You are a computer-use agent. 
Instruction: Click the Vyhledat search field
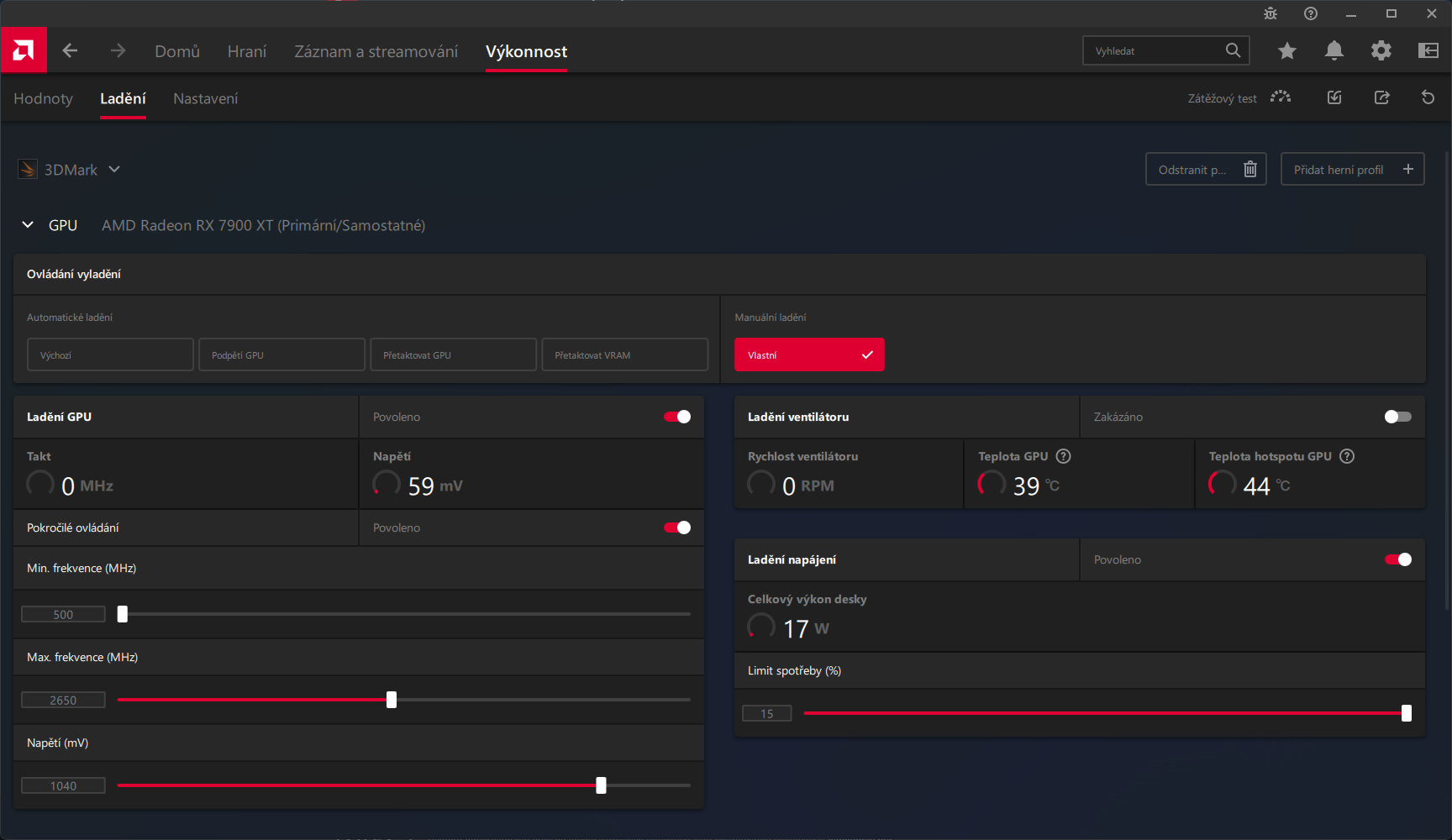coord(1166,50)
